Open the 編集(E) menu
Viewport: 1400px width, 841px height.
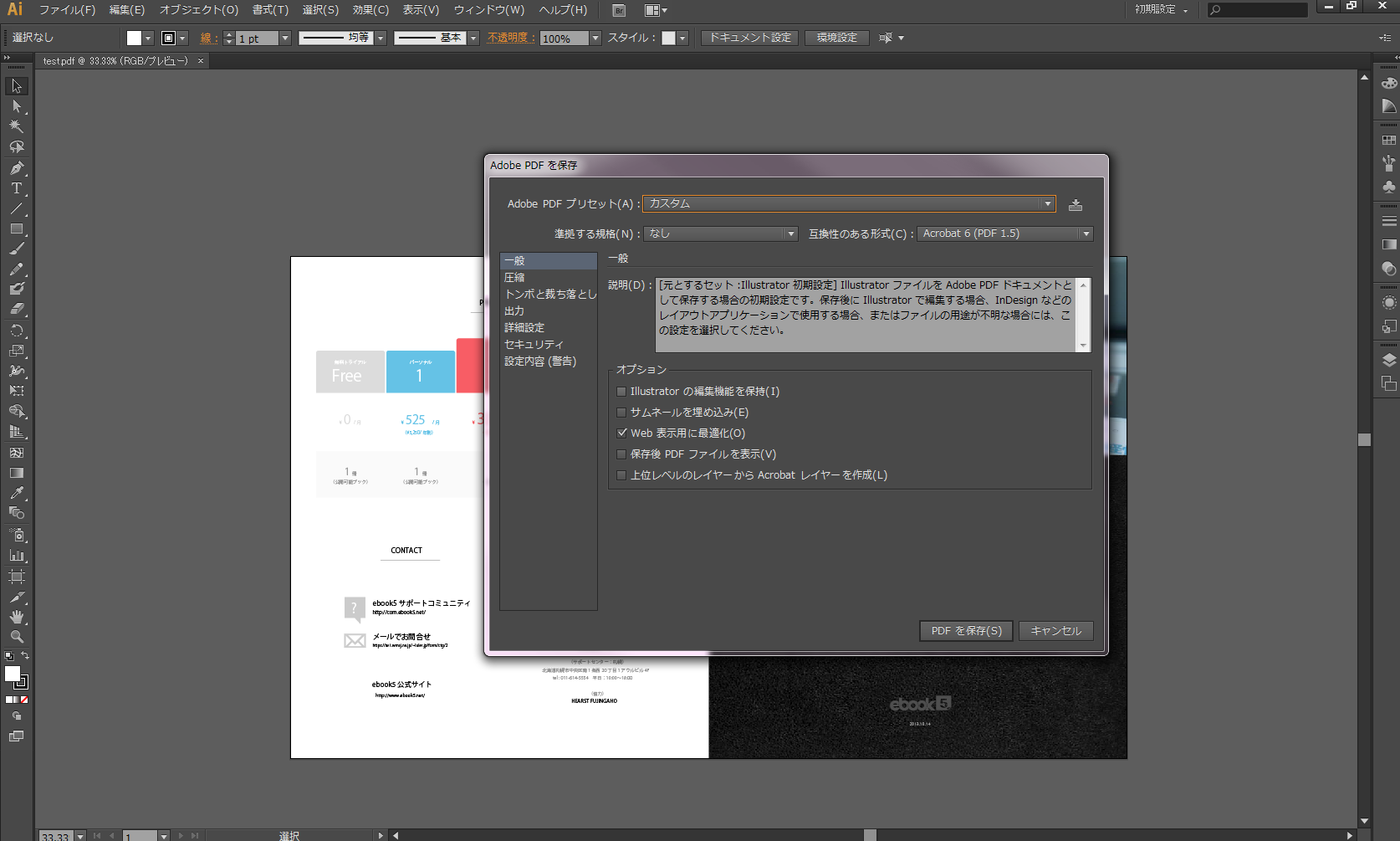(x=127, y=10)
